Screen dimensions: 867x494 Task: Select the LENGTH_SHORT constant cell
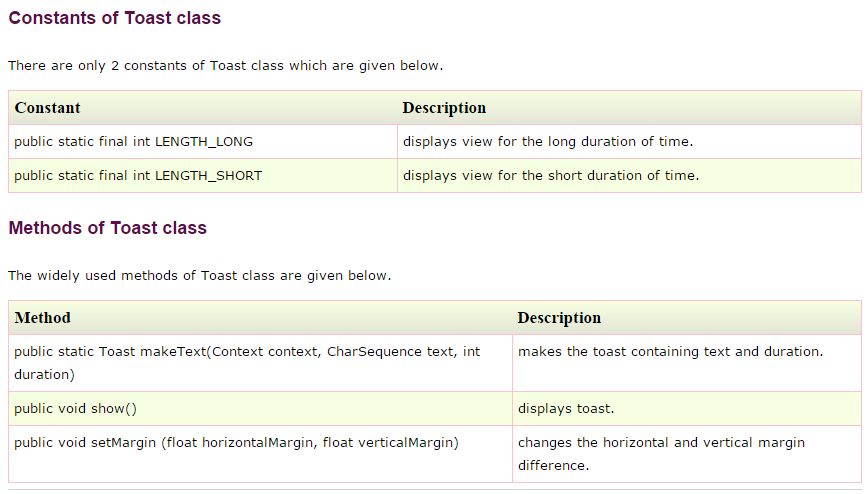click(x=138, y=176)
